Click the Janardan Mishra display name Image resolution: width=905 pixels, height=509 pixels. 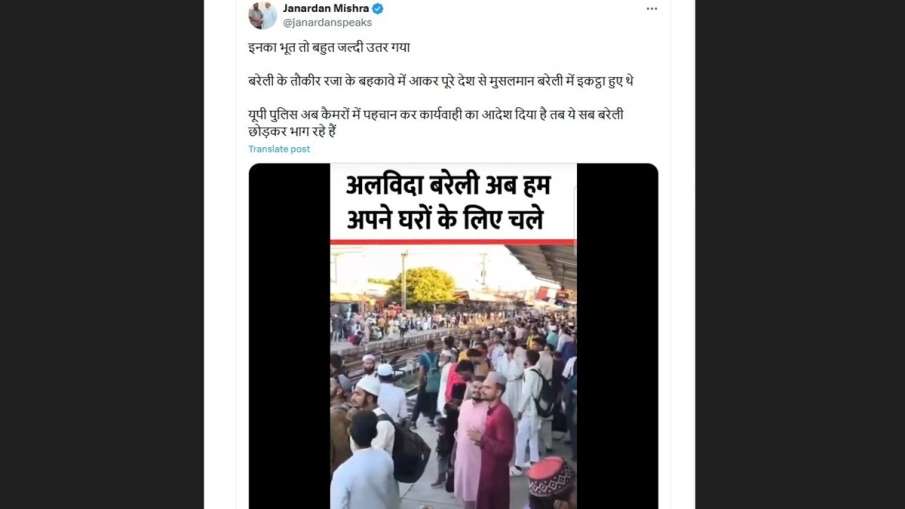[x=326, y=9]
